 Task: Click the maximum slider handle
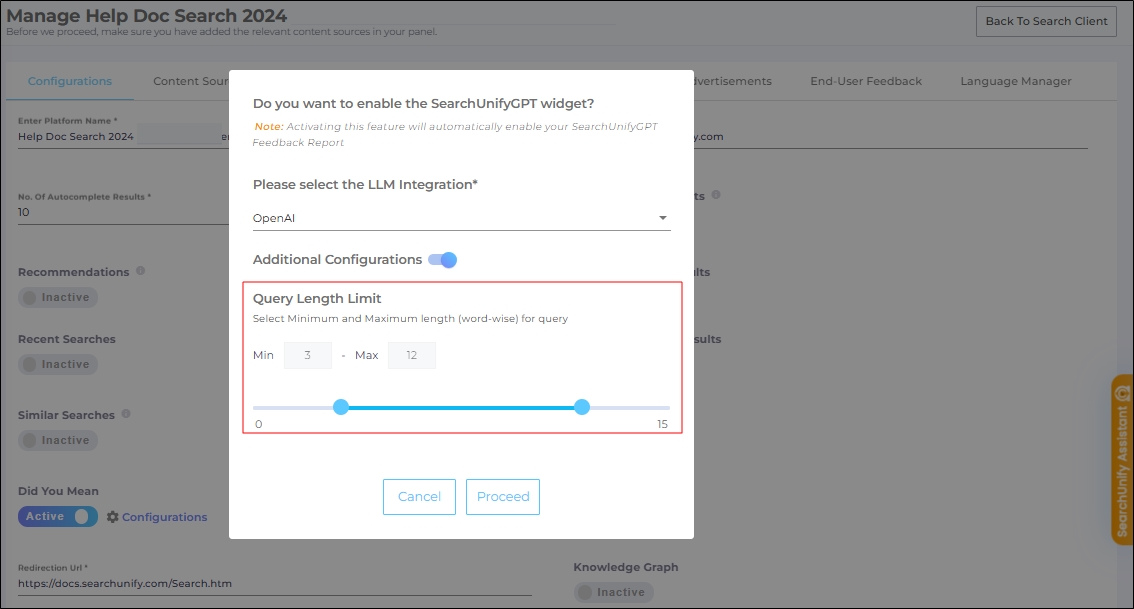pyautogui.click(x=582, y=407)
